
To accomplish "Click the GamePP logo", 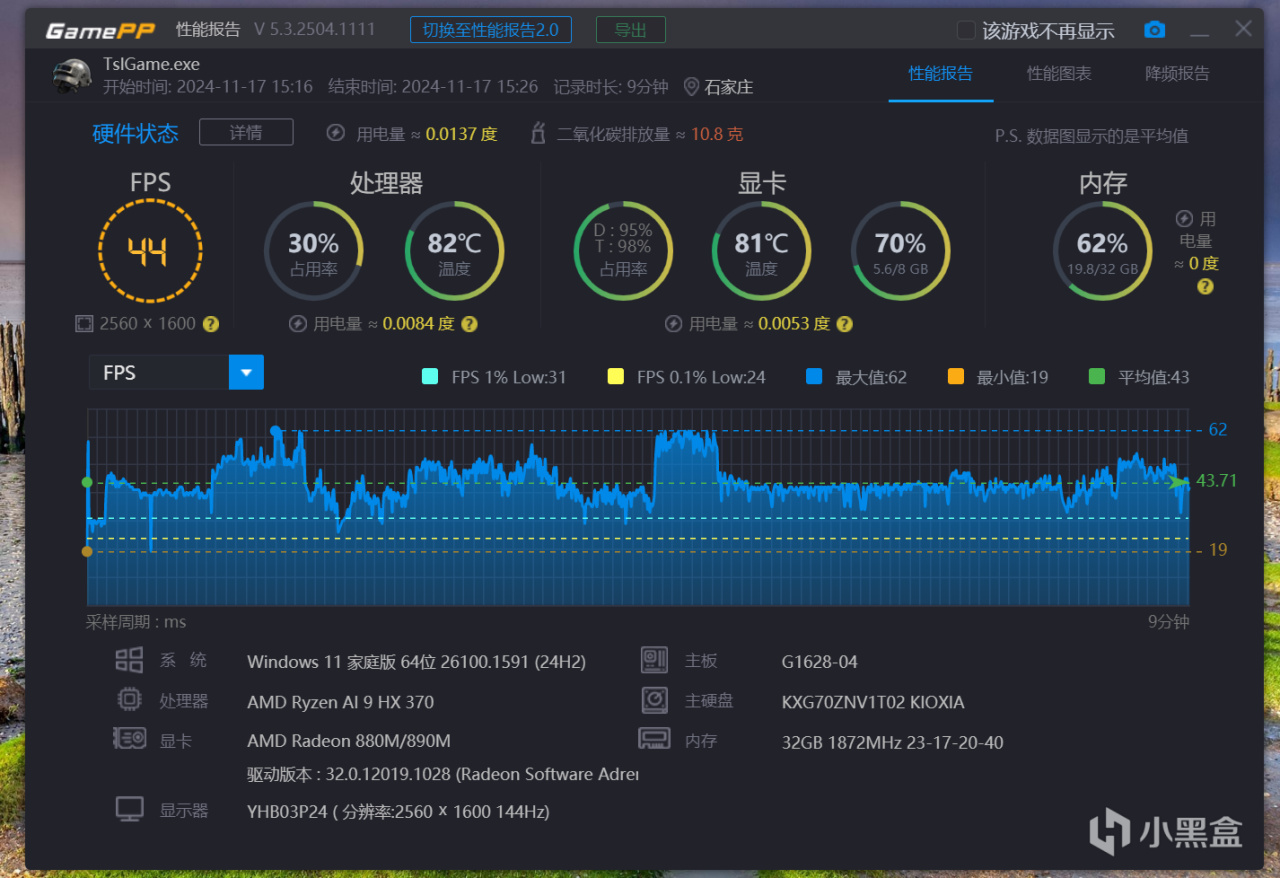I will [x=102, y=30].
